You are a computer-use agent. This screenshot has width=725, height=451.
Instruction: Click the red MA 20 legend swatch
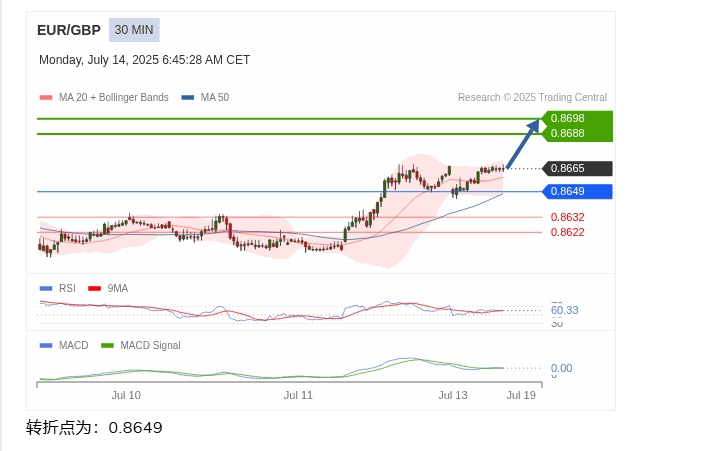(x=46, y=98)
